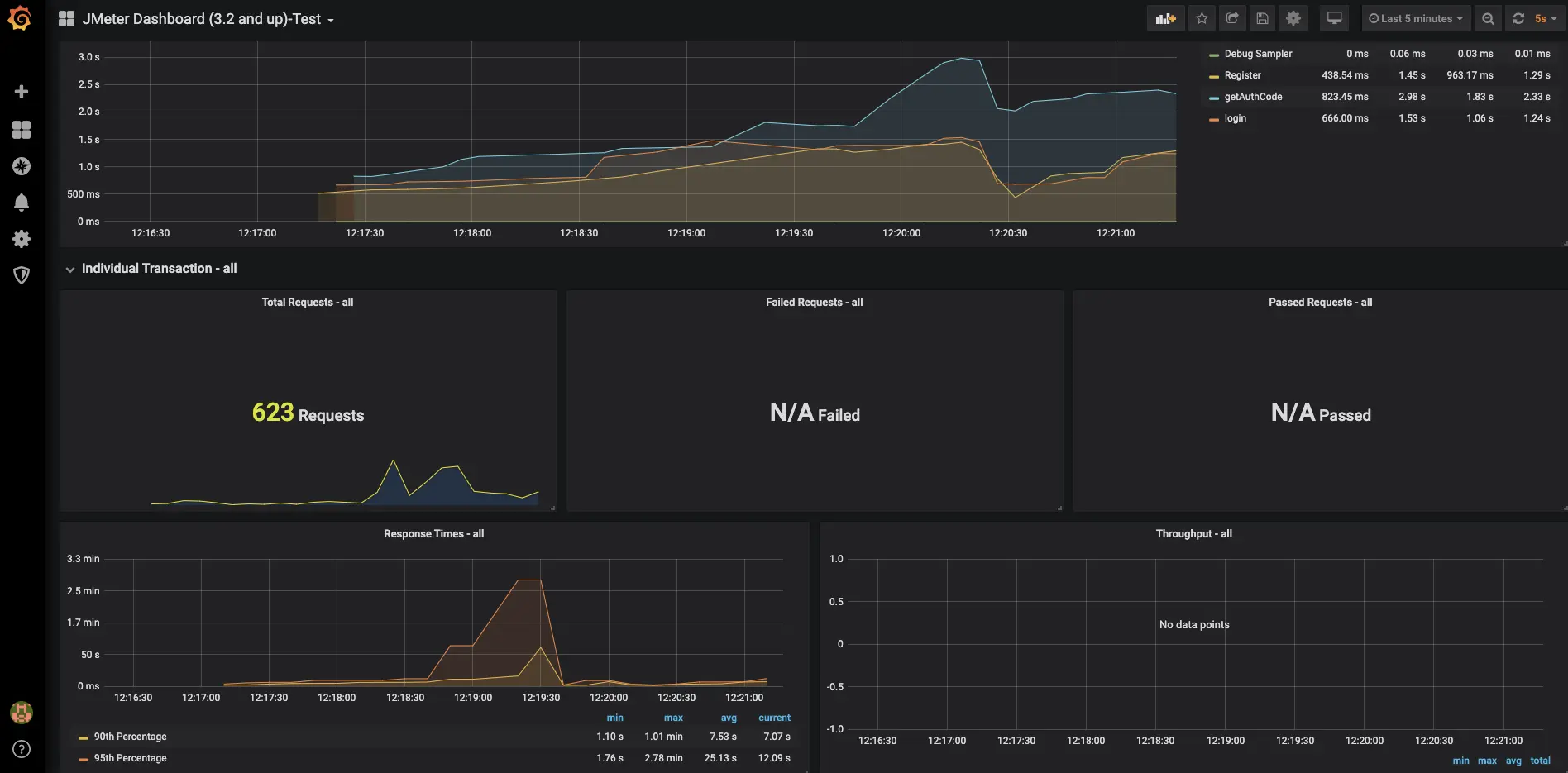Click the N/A Passed stat value

pos(1321,413)
